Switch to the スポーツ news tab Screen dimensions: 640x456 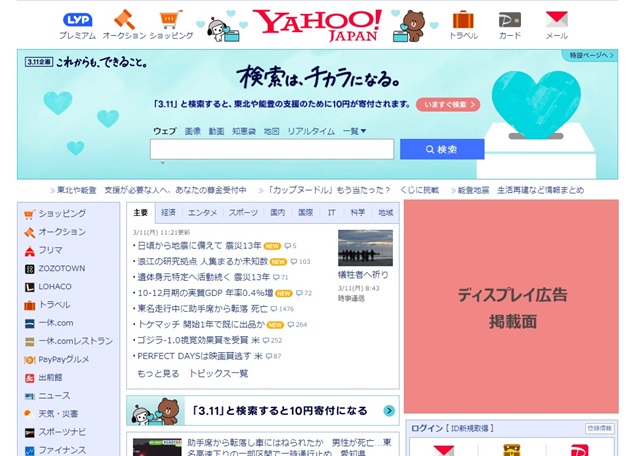tap(243, 213)
